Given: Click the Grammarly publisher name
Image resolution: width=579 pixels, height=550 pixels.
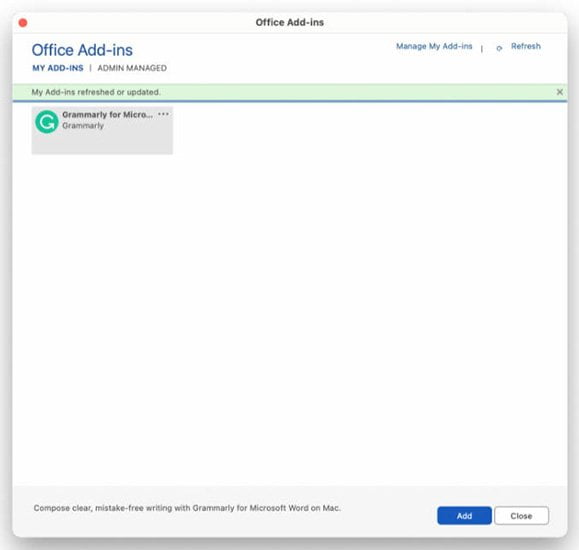Looking at the screenshot, I should point(83,126).
